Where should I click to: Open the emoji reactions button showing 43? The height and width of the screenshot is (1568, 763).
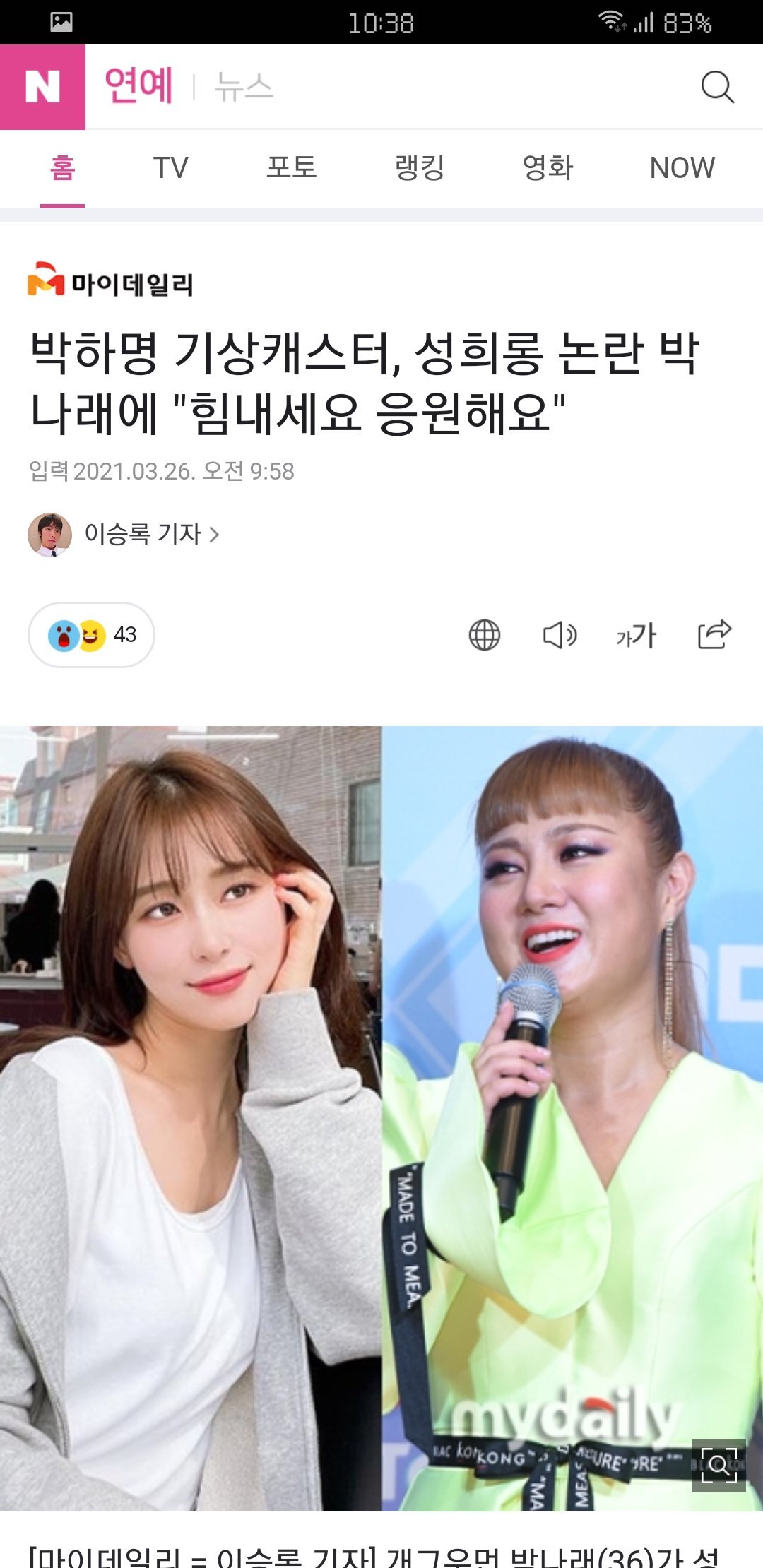click(91, 635)
